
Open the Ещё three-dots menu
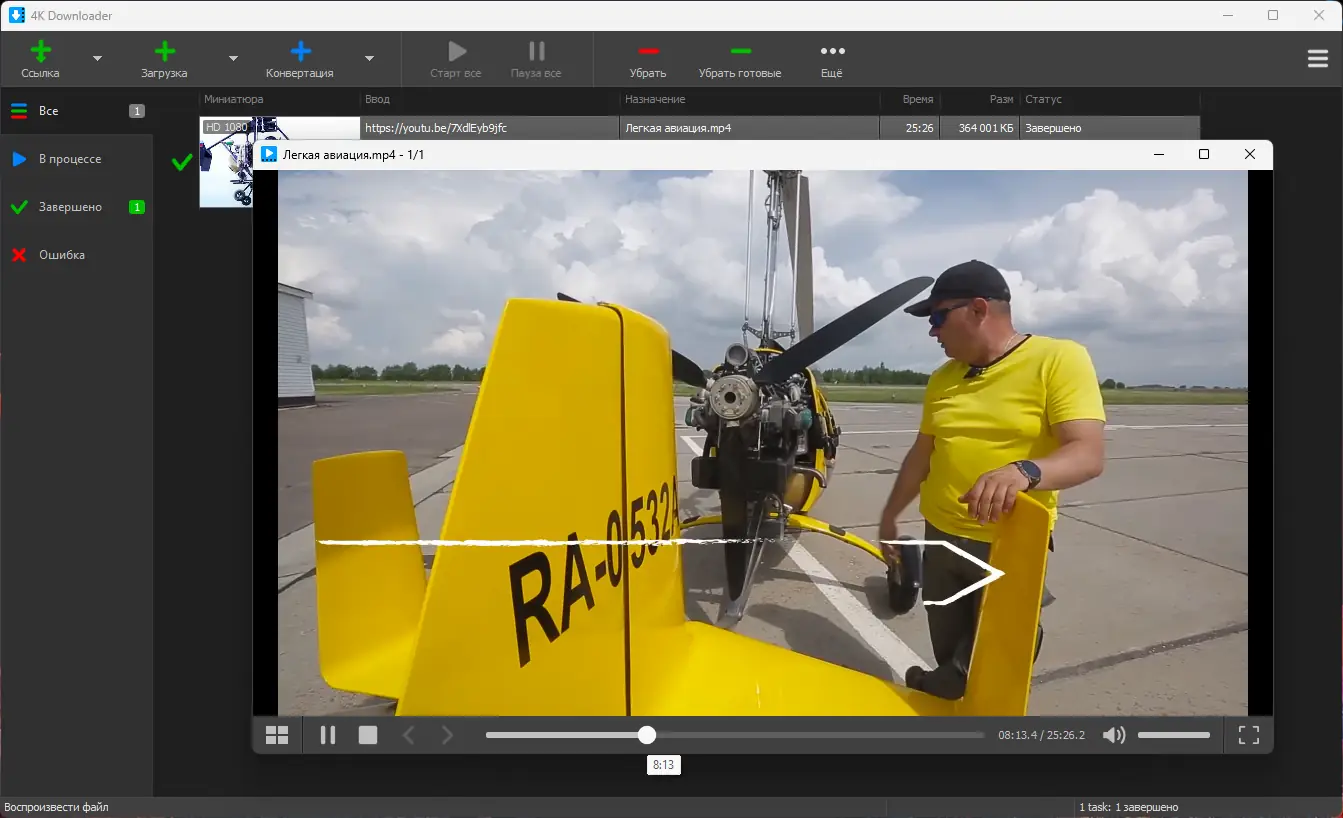[x=832, y=52]
